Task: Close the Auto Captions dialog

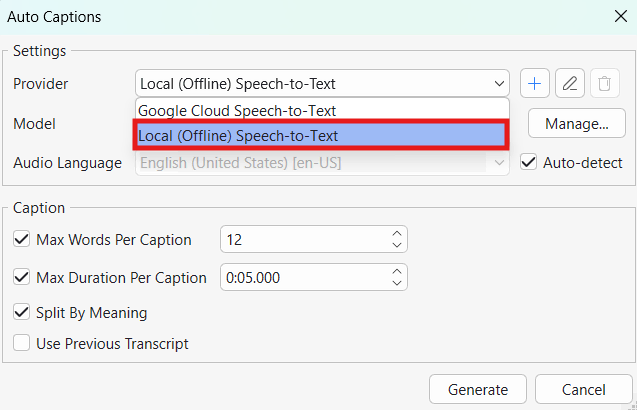Action: pos(621,17)
